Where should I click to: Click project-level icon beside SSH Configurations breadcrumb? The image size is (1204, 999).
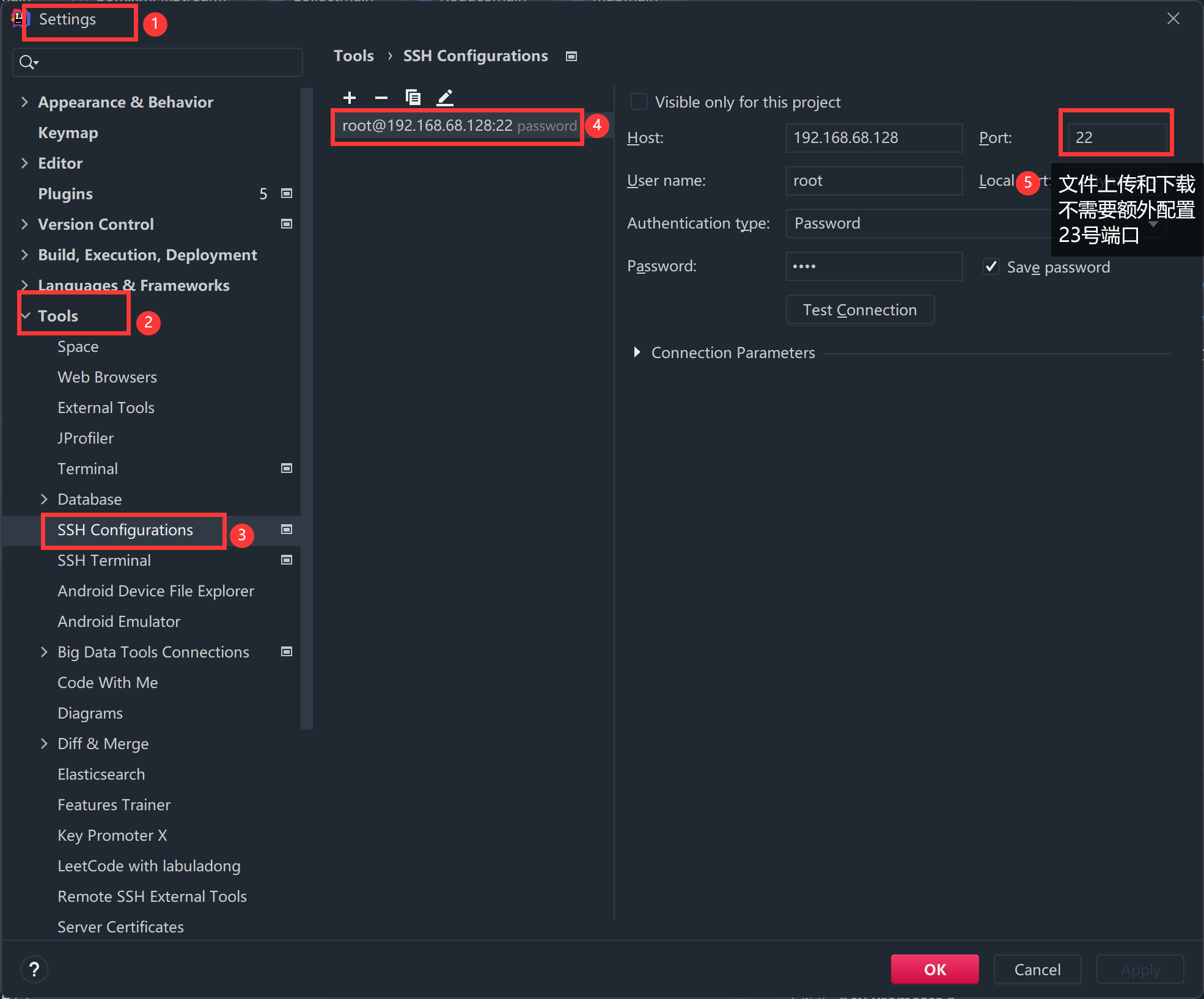click(x=571, y=56)
